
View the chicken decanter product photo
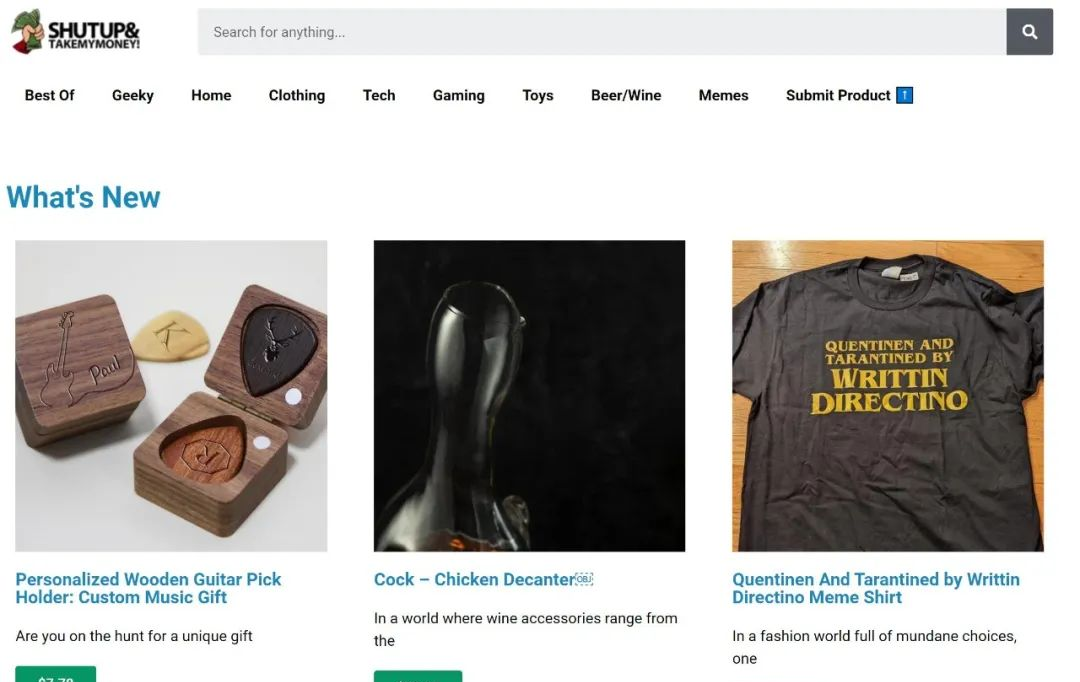point(530,395)
